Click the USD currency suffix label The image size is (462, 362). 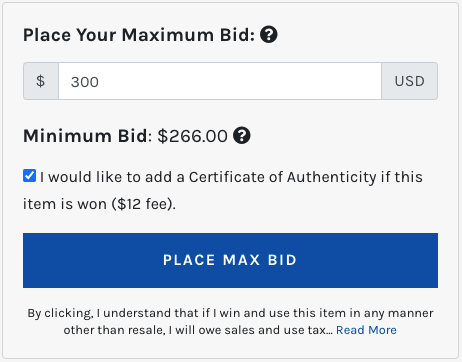[409, 81]
